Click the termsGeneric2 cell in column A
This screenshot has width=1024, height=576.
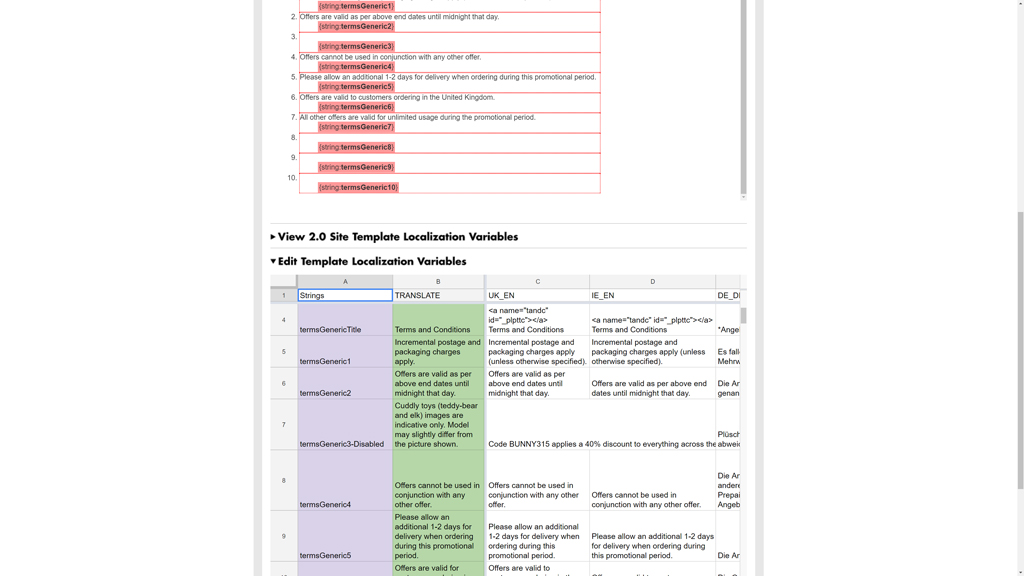pos(345,383)
